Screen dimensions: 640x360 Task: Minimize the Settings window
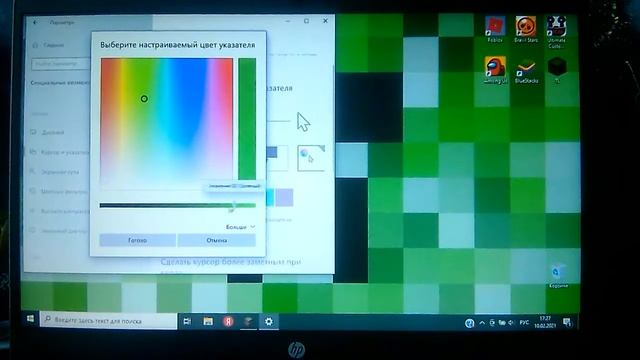[x=288, y=21]
